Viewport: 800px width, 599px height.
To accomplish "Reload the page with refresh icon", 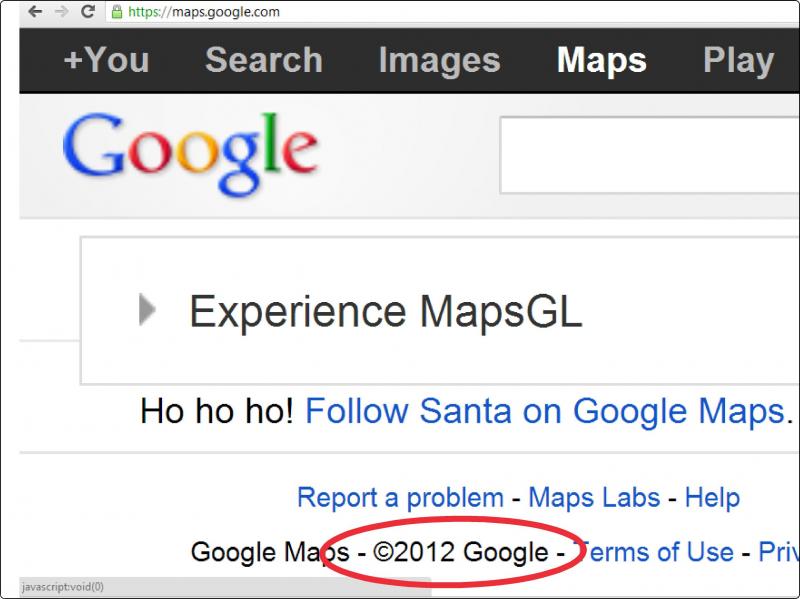I will pos(88,11).
